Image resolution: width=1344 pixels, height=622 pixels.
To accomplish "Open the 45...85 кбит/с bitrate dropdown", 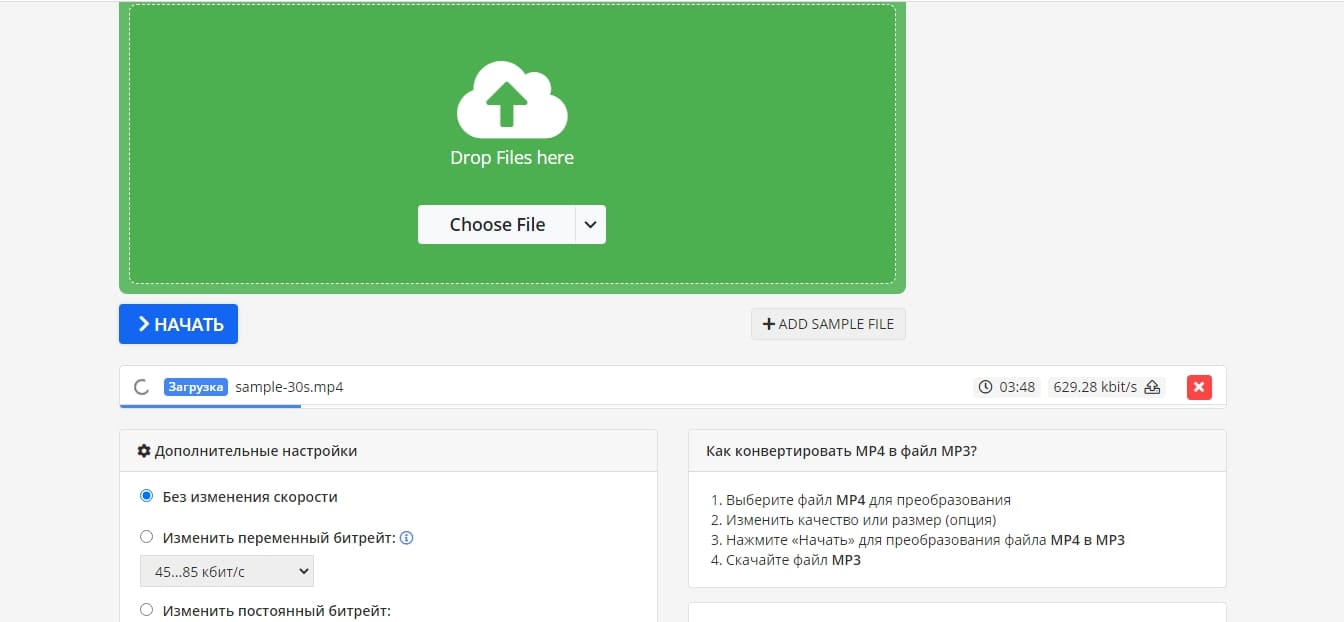I will (227, 571).
